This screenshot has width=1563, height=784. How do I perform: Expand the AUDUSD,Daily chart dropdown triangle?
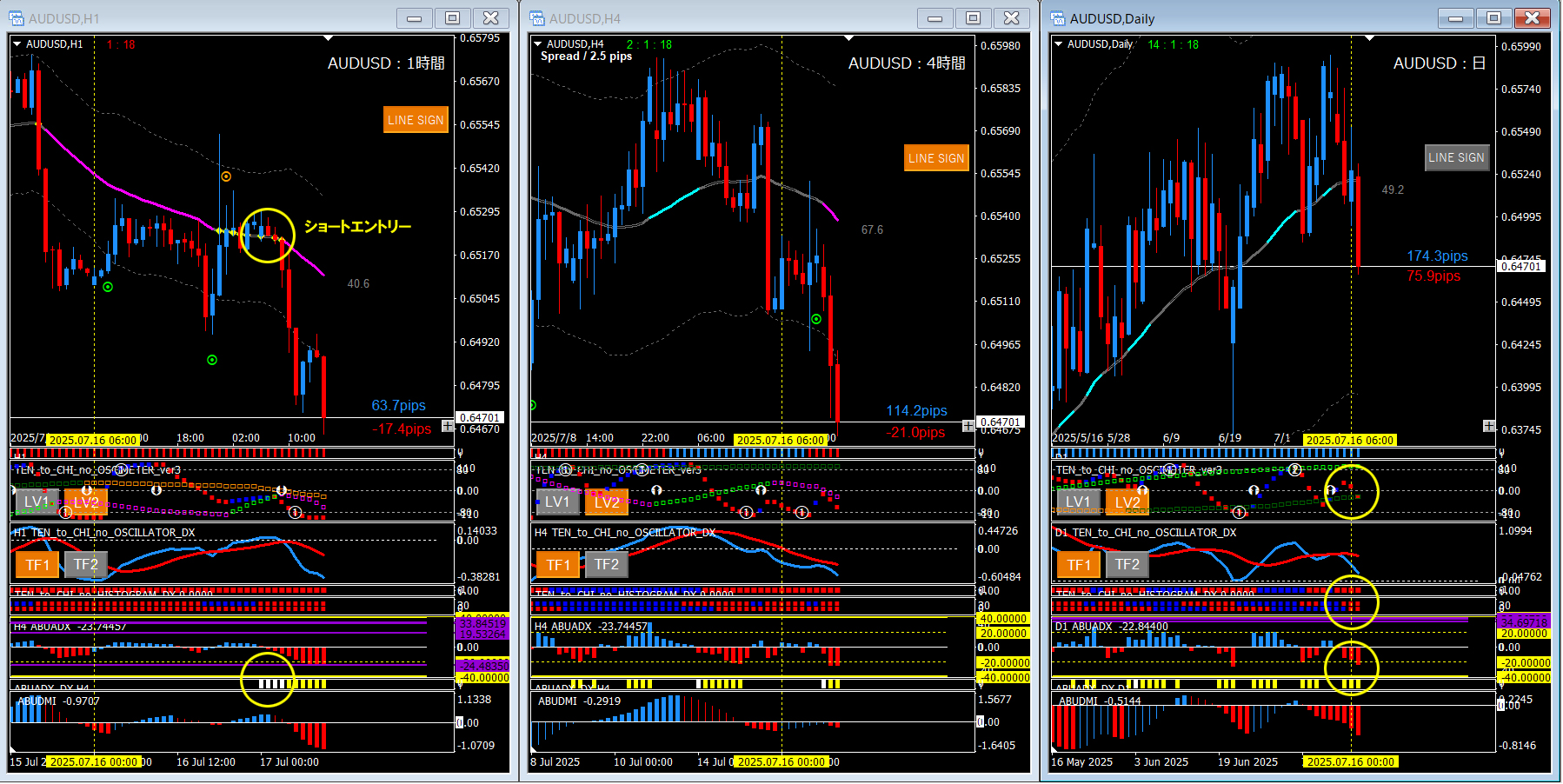point(1058,43)
